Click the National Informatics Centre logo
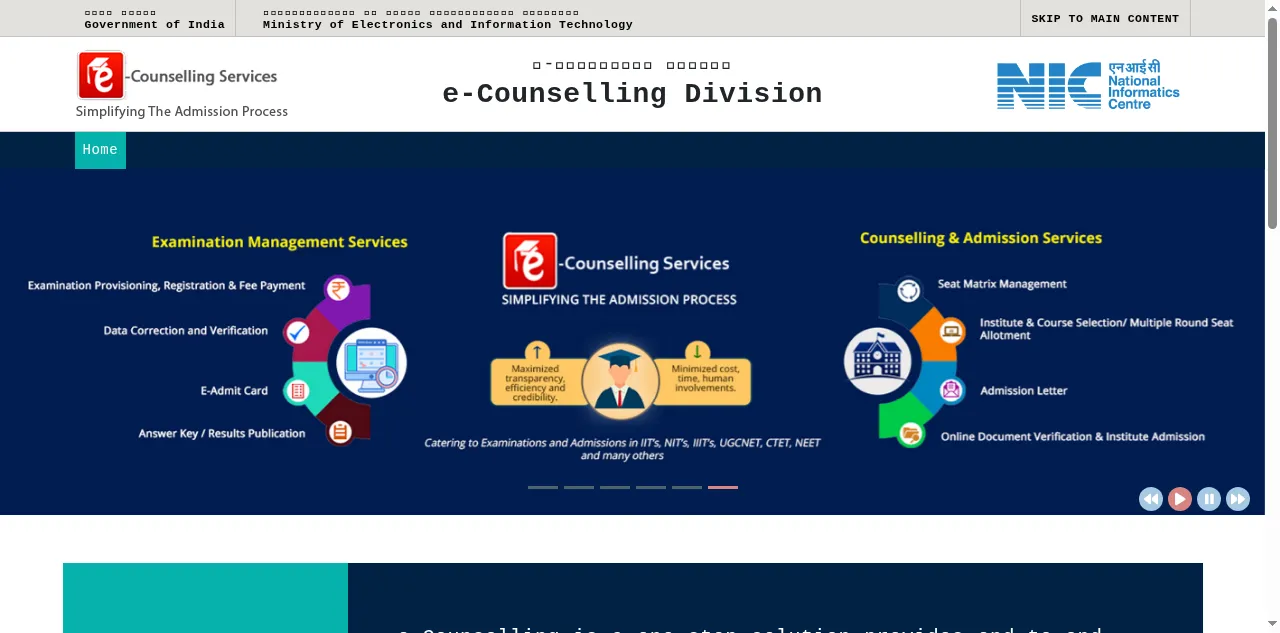Viewport: 1280px width, 633px height. (1088, 85)
